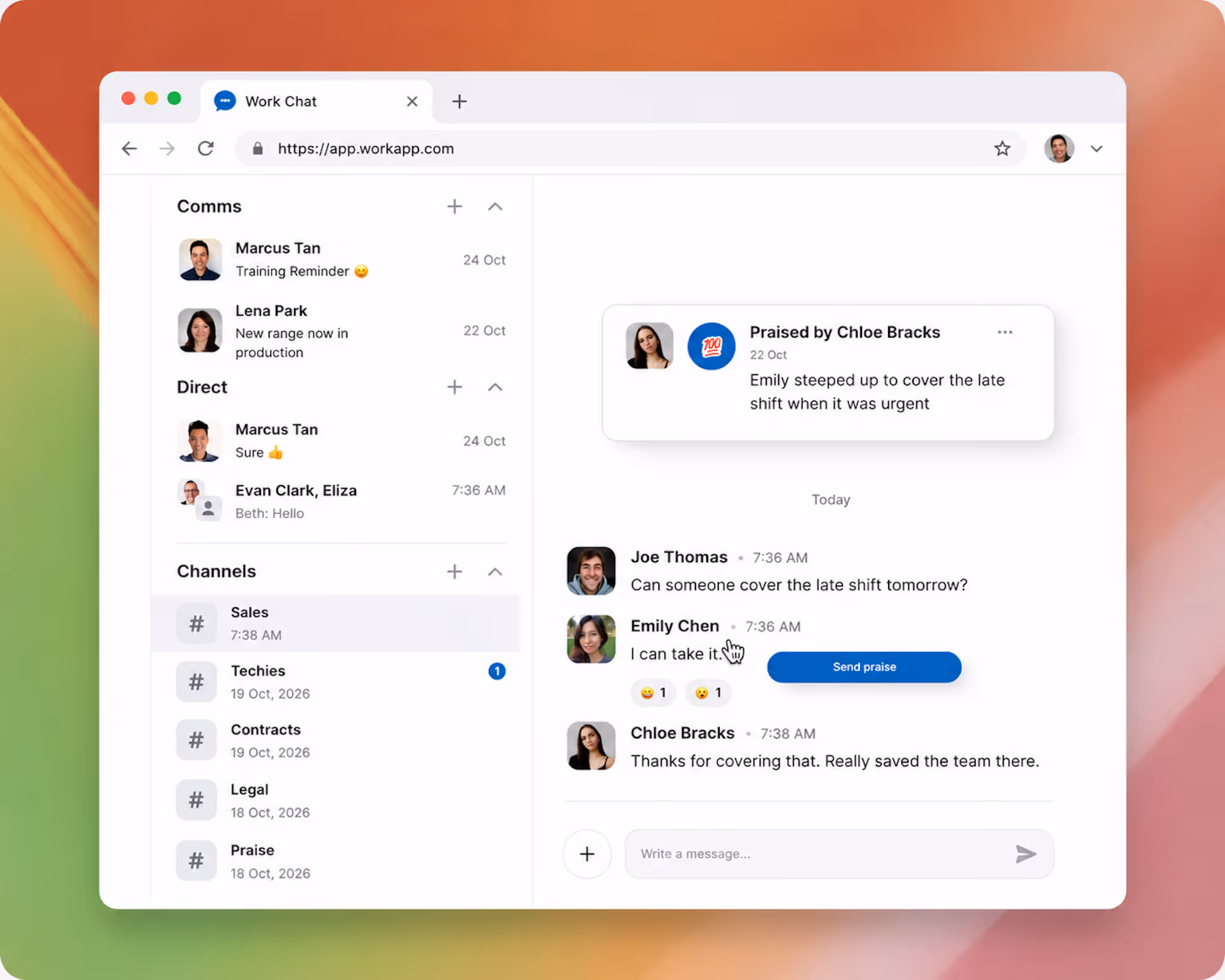Close the Work Chat tab
Image resolution: width=1225 pixels, height=980 pixels.
pos(412,101)
